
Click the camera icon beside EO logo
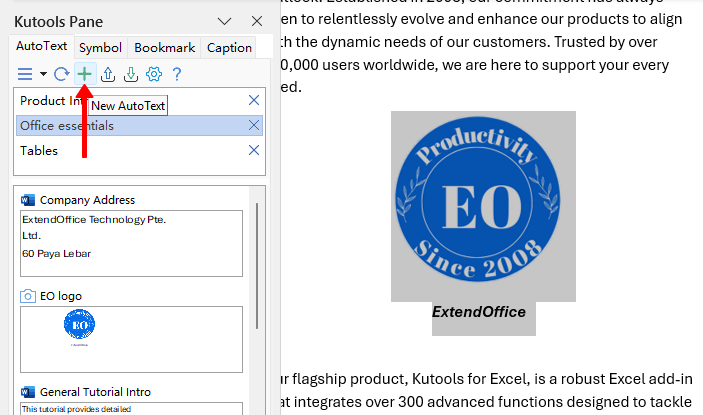click(x=28, y=296)
